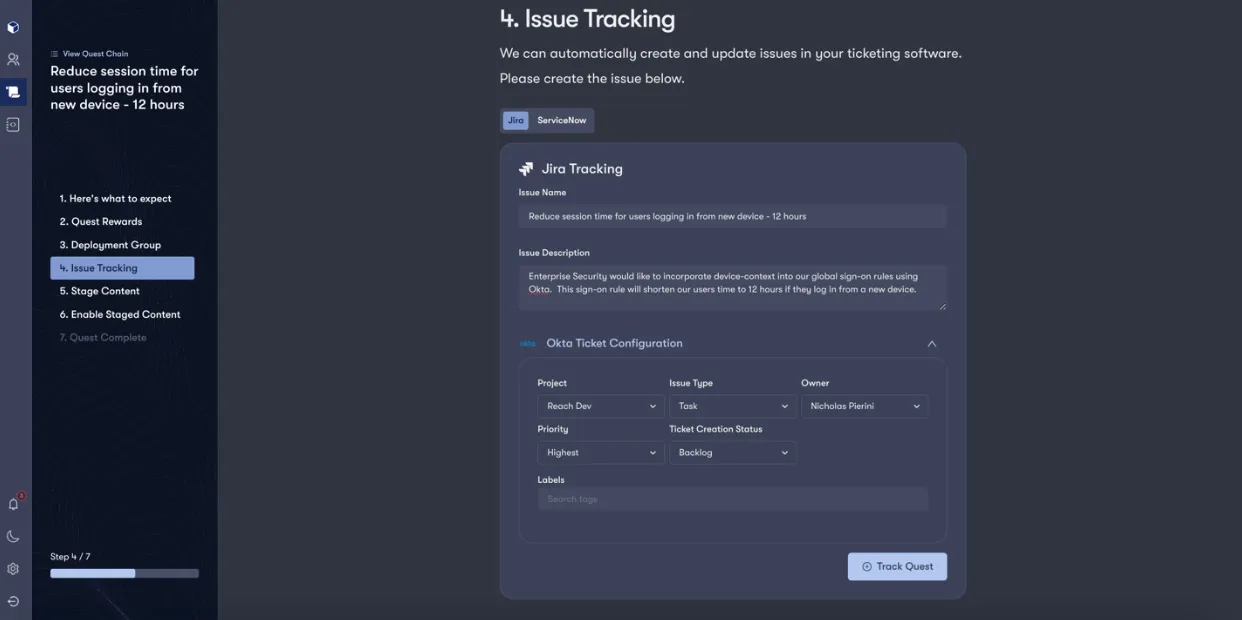Select step 4. Issue Tracking

pos(122,268)
